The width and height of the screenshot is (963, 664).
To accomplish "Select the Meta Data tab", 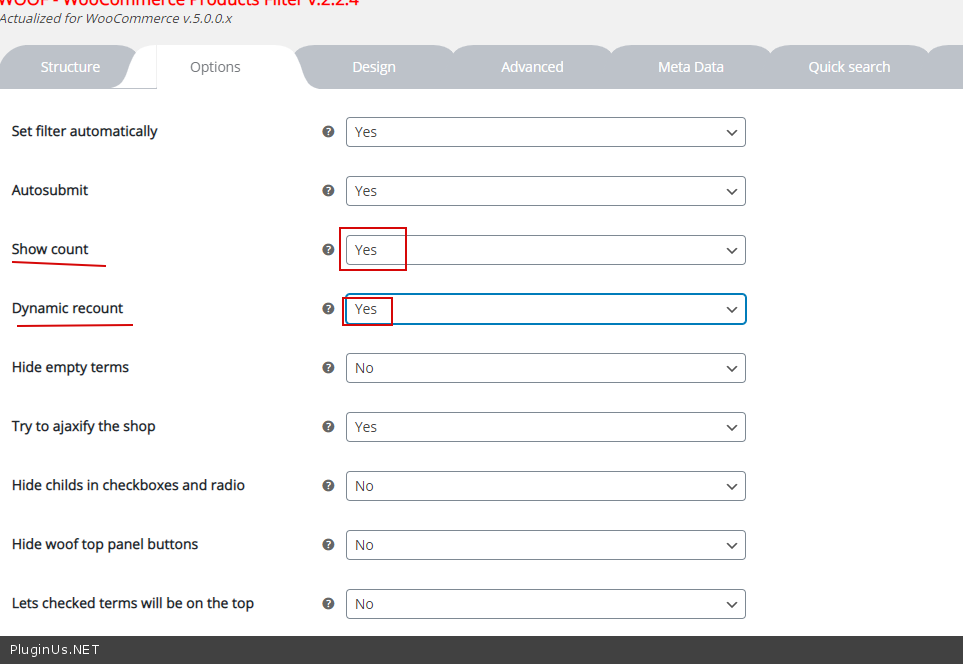I will pyautogui.click(x=690, y=67).
